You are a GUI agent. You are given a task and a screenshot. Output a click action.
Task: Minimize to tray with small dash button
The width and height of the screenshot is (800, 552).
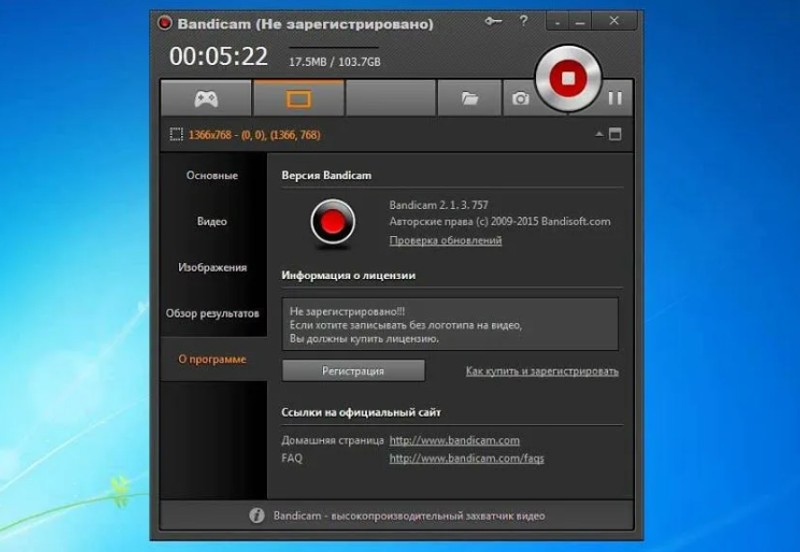[557, 22]
